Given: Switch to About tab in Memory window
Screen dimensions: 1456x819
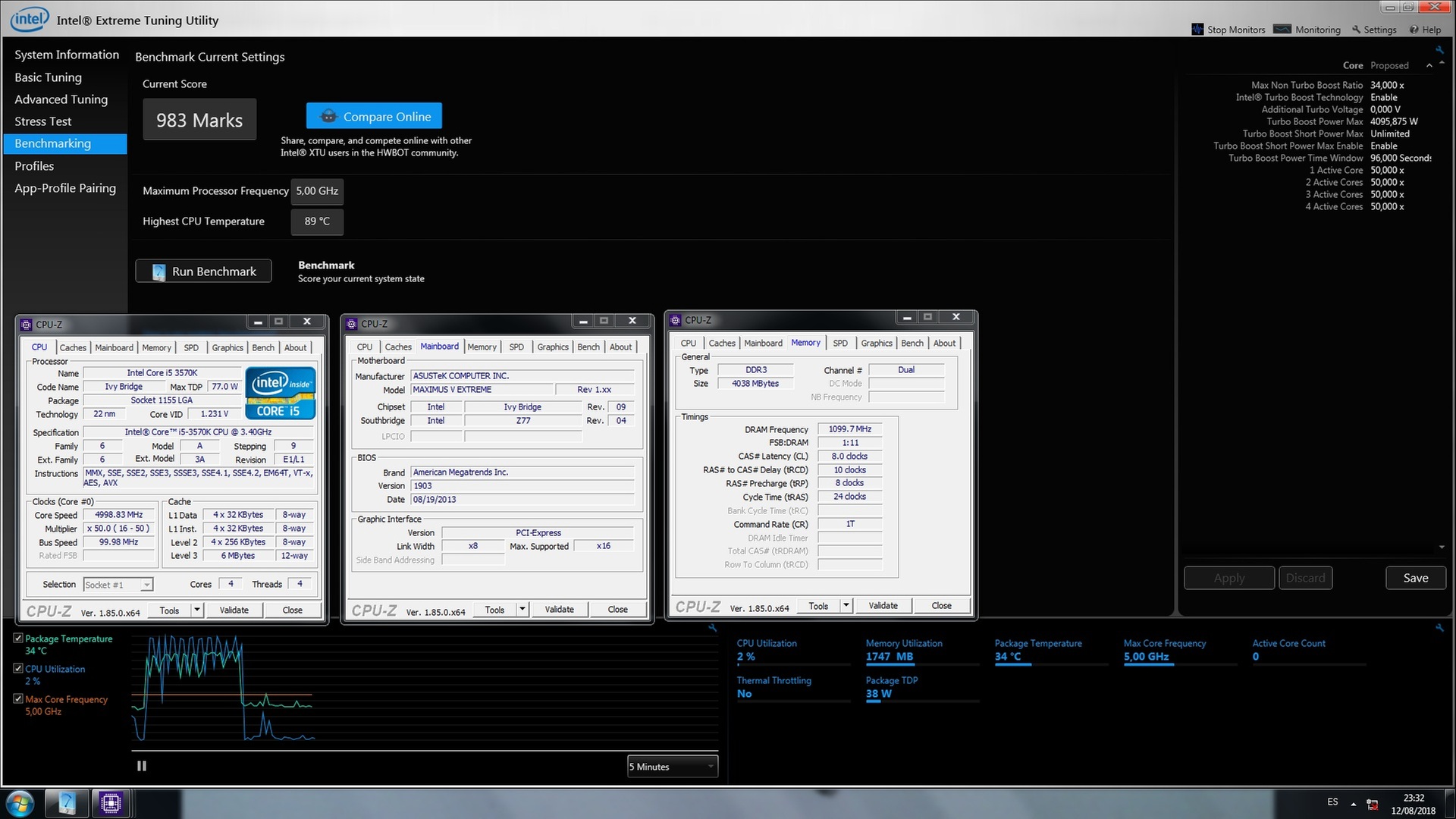Looking at the screenshot, I should pos(944,343).
